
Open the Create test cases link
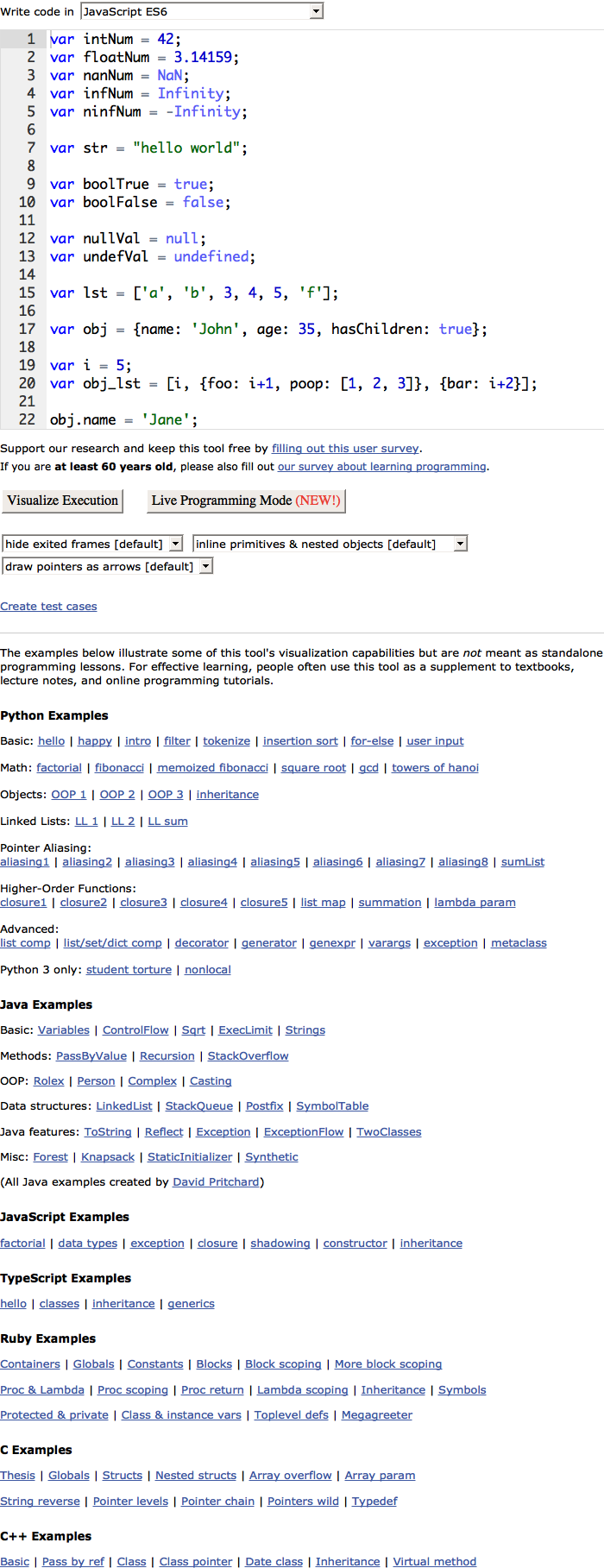48,607
